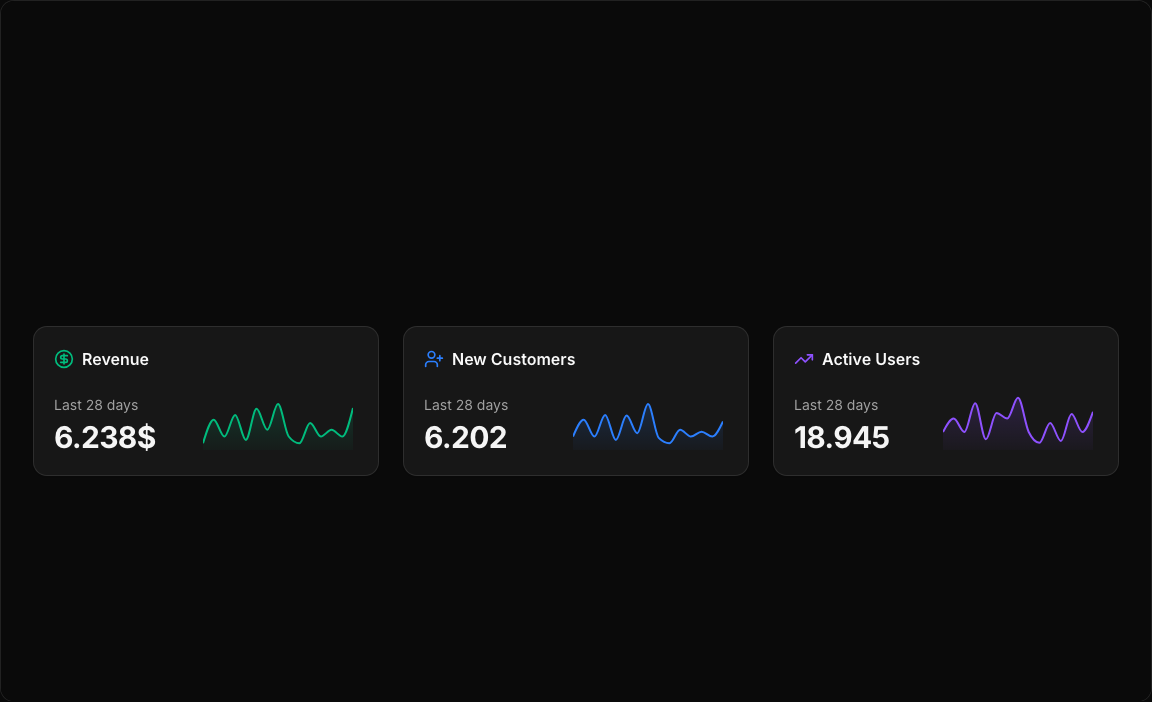The height and width of the screenshot is (702, 1152).
Task: Select the Active Users card title
Action: click(x=870, y=359)
